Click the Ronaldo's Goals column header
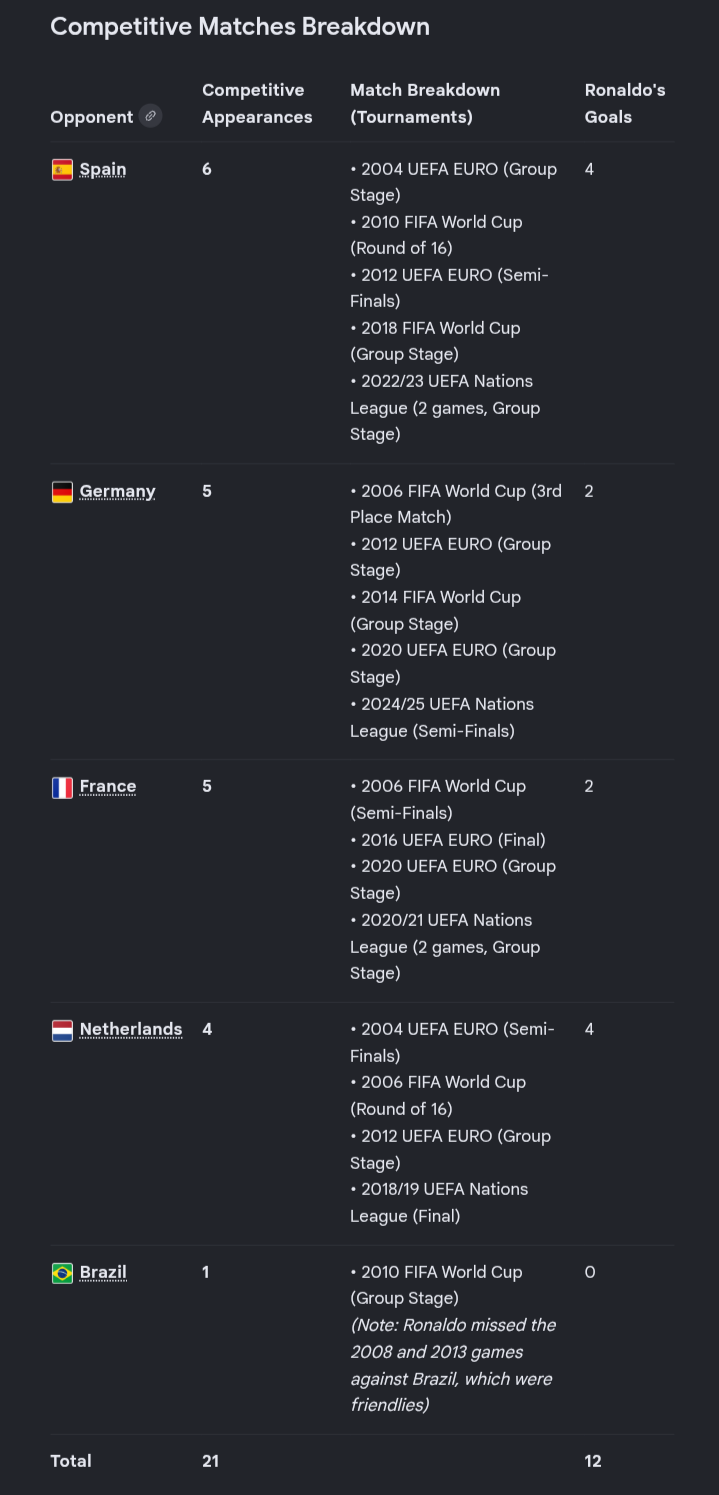Viewport: 719px width, 1495px height. click(x=625, y=103)
